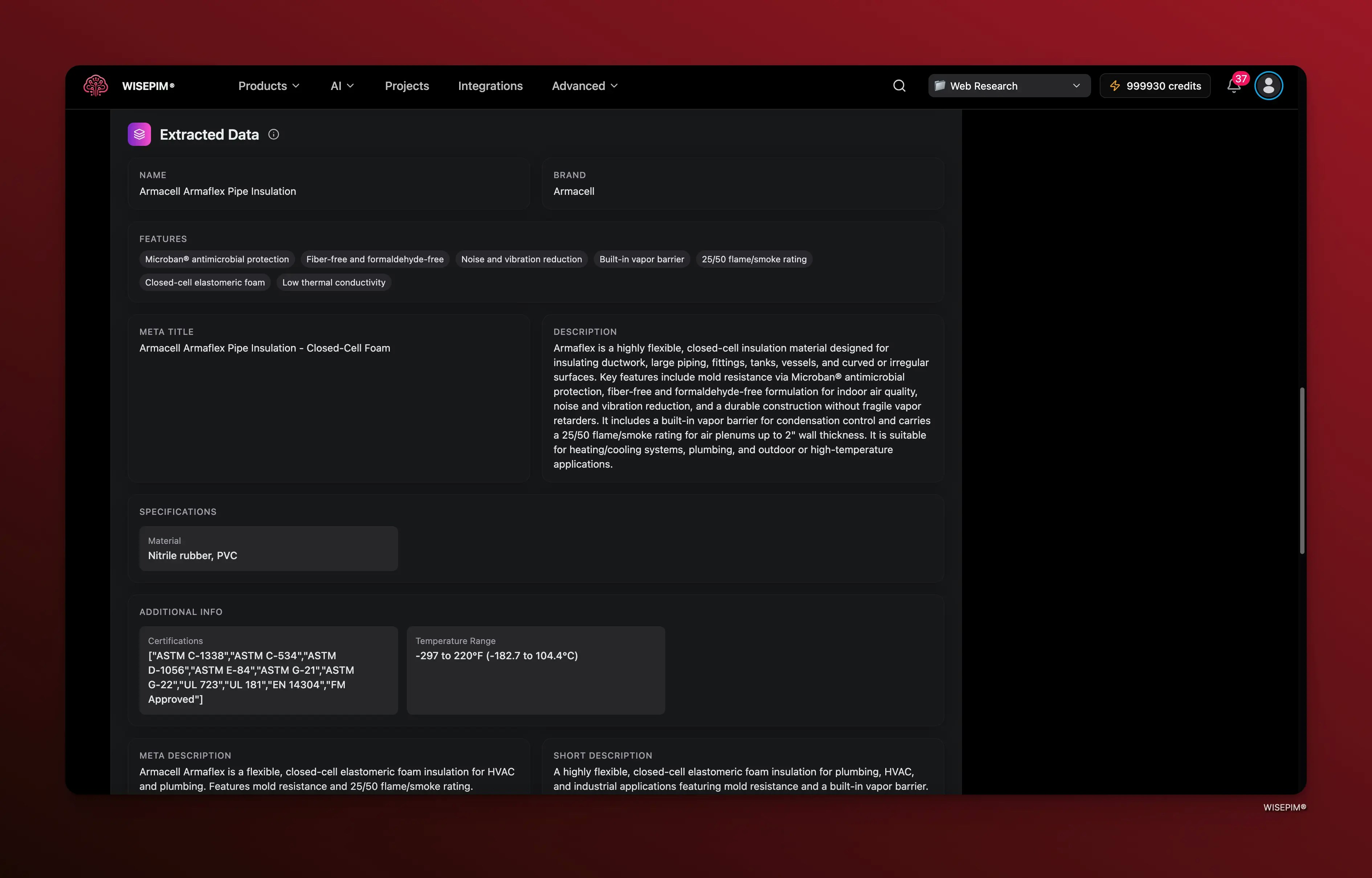Toggle the Low thermal conductivity feature chip
The height and width of the screenshot is (878, 1372).
(x=334, y=282)
